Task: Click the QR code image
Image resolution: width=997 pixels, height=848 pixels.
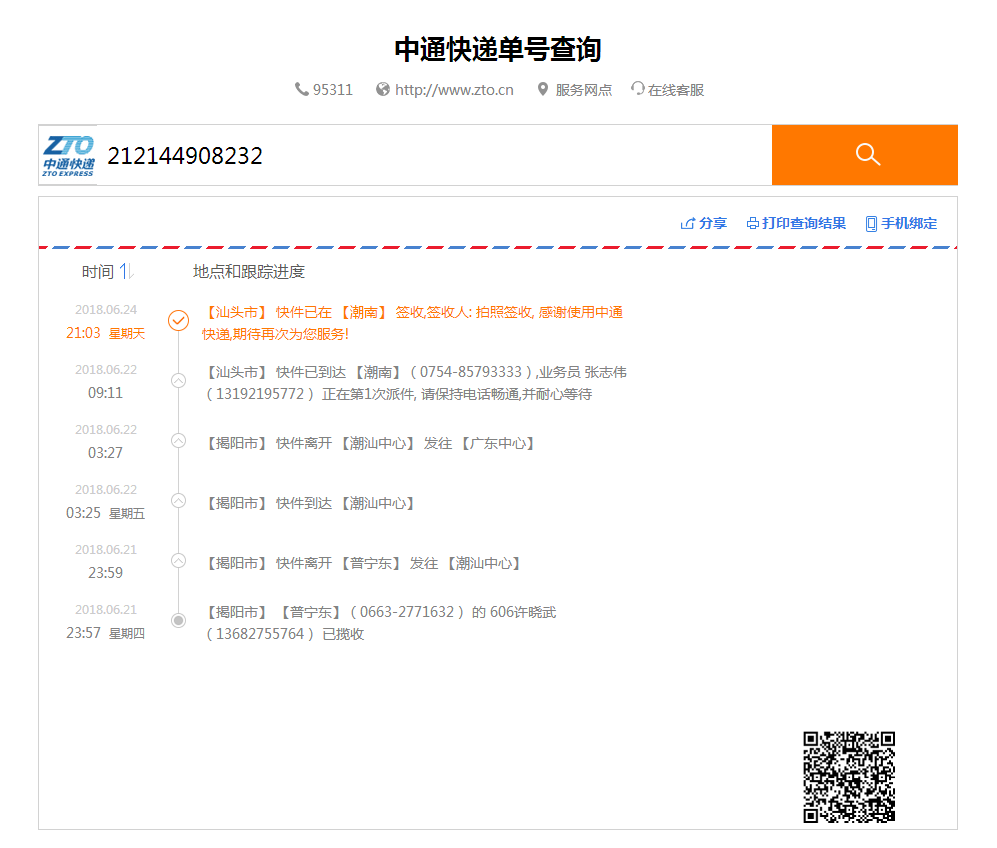Action: pyautogui.click(x=849, y=777)
